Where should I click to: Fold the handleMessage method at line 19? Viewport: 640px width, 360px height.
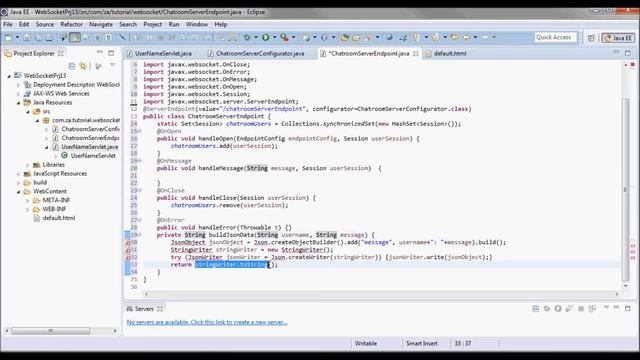coord(140,161)
